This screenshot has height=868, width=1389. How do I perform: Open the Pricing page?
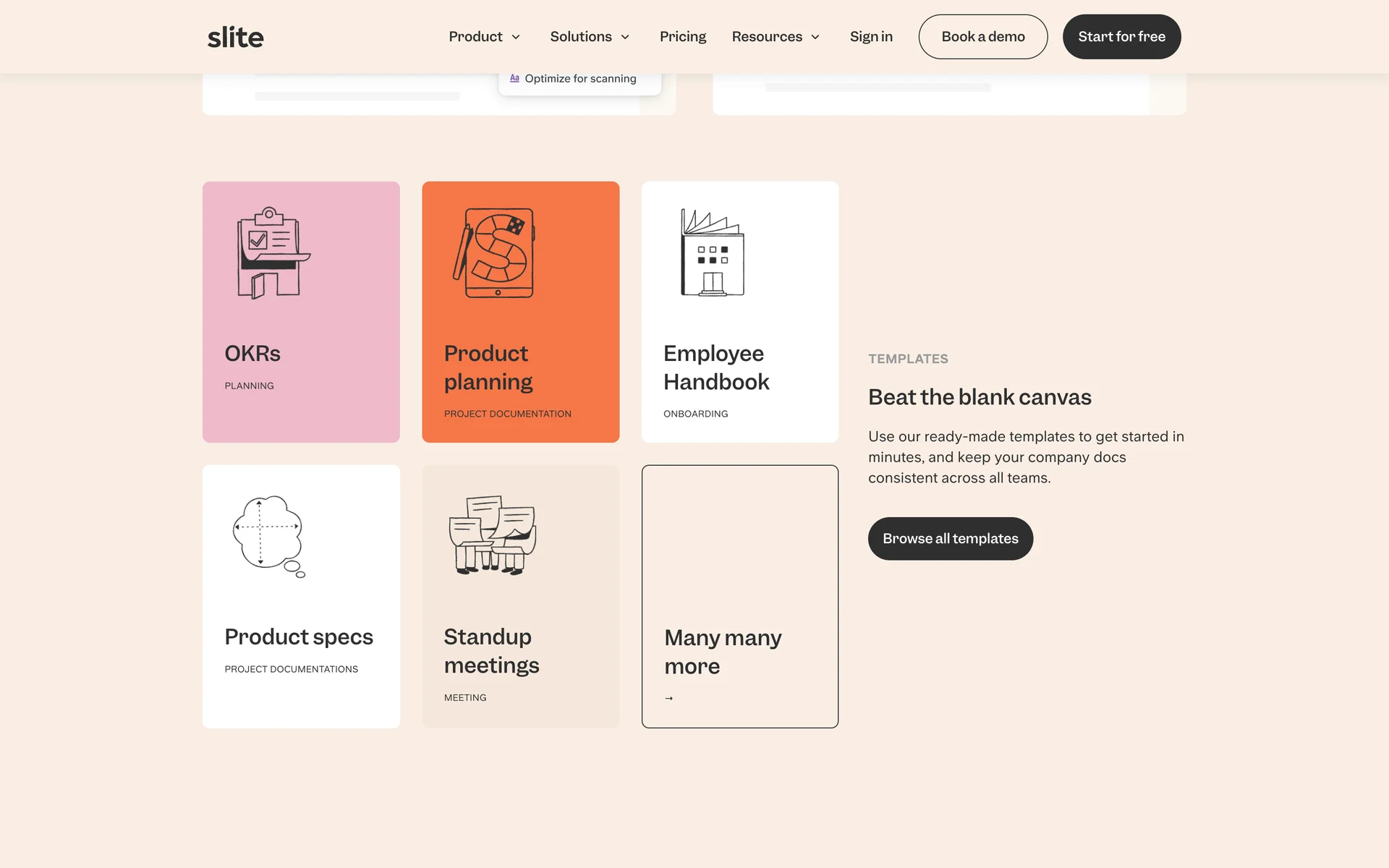(x=682, y=37)
